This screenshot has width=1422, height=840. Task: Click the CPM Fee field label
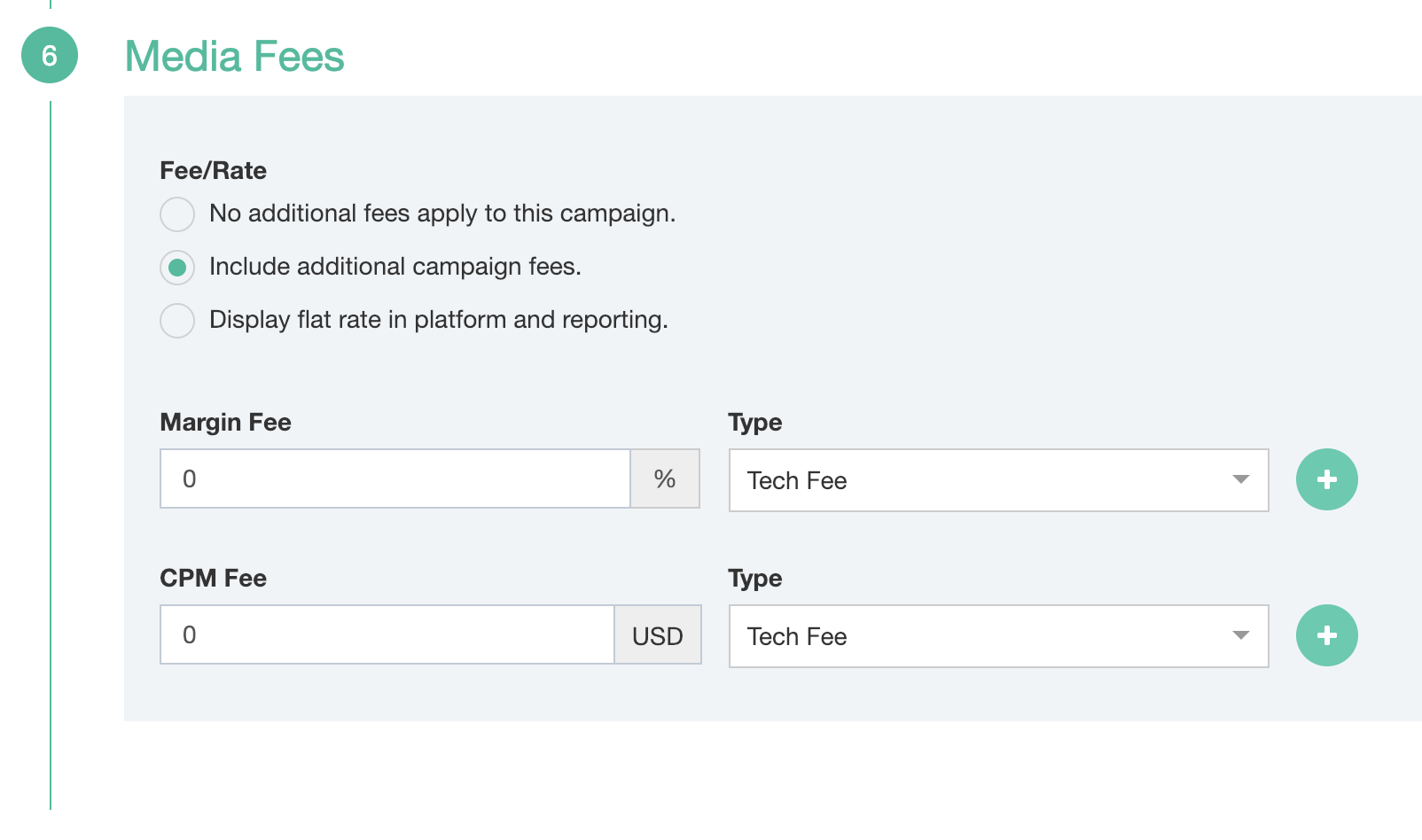pos(213,578)
